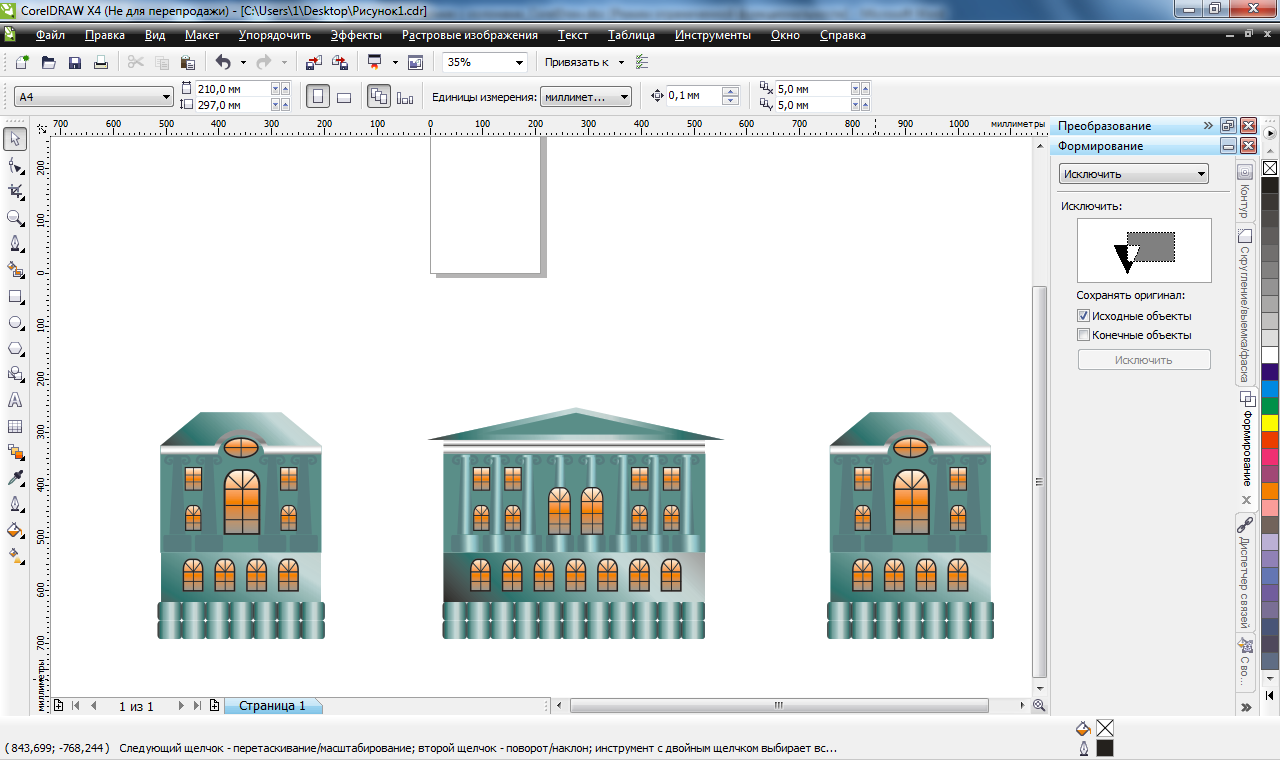Enable the 'Конечные объекты' checkbox
The height and width of the screenshot is (760, 1280).
click(1083, 335)
